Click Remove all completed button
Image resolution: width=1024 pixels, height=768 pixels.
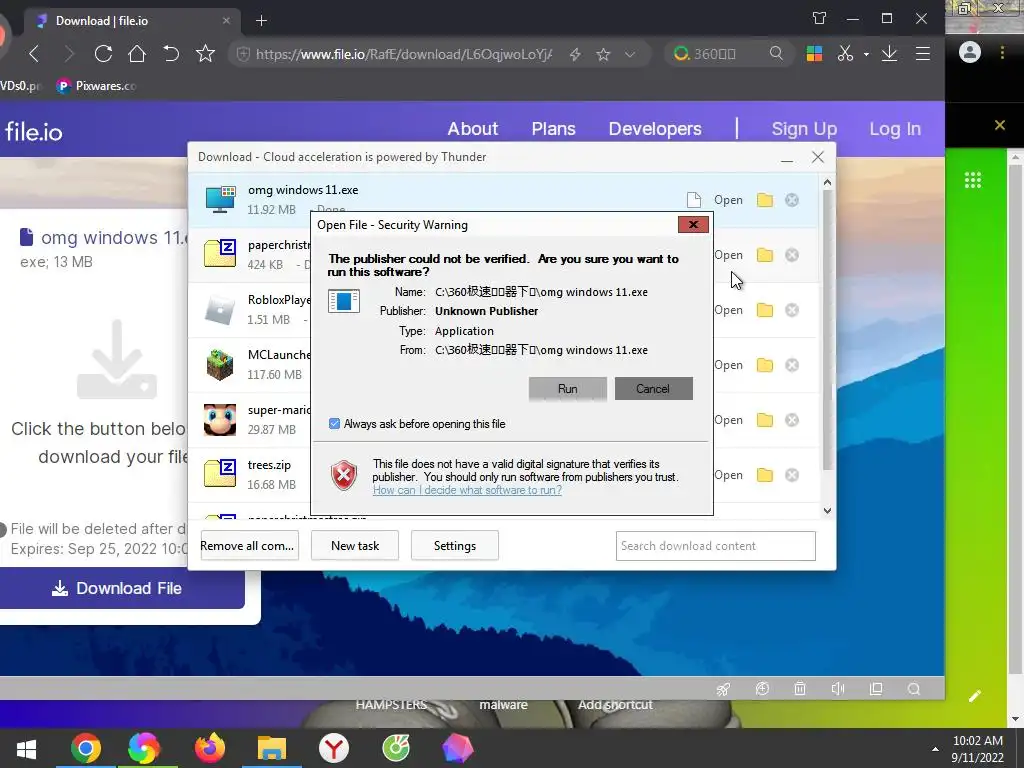[x=249, y=545]
